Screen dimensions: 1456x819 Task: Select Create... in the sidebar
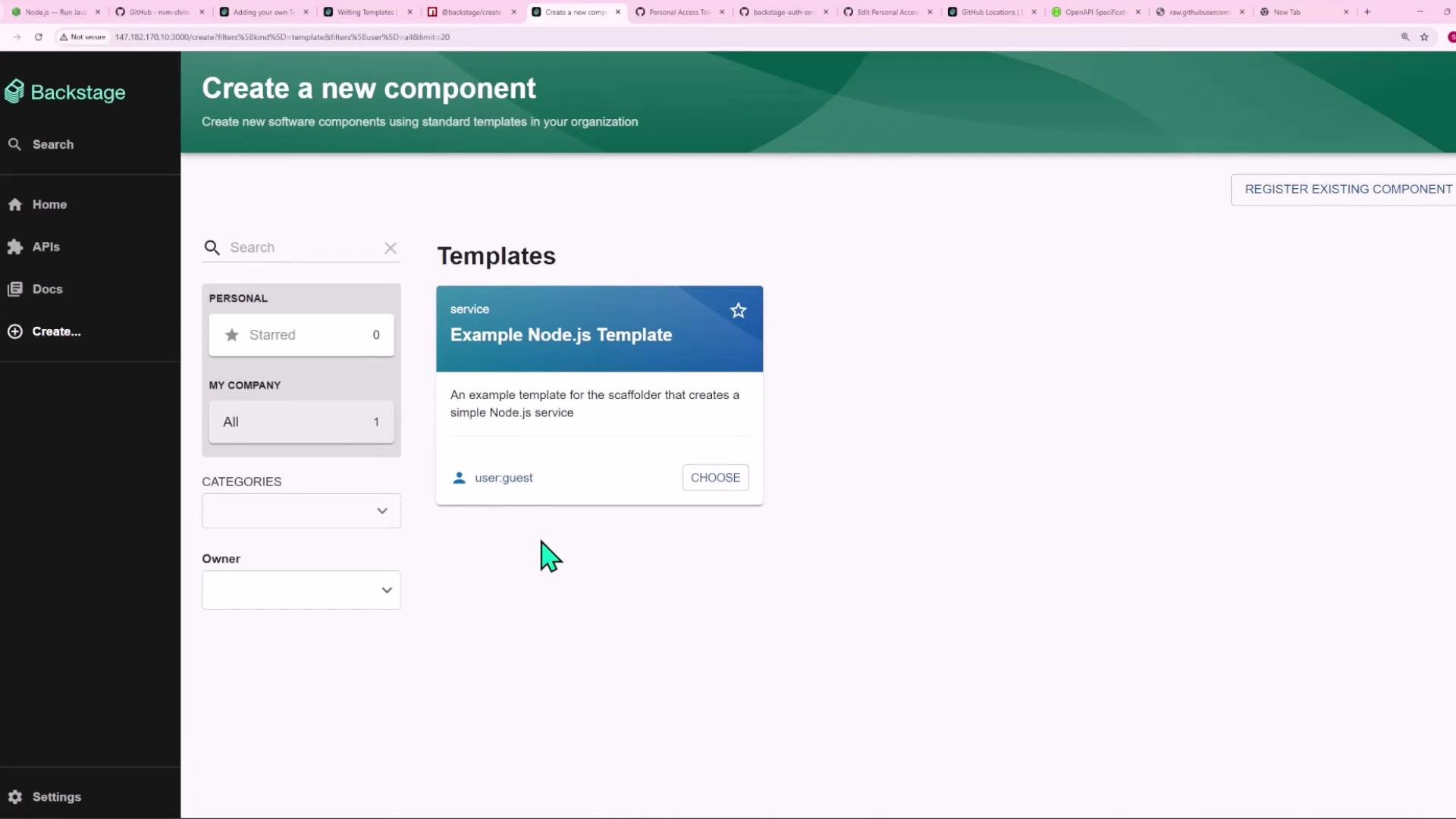pyautogui.click(x=56, y=331)
